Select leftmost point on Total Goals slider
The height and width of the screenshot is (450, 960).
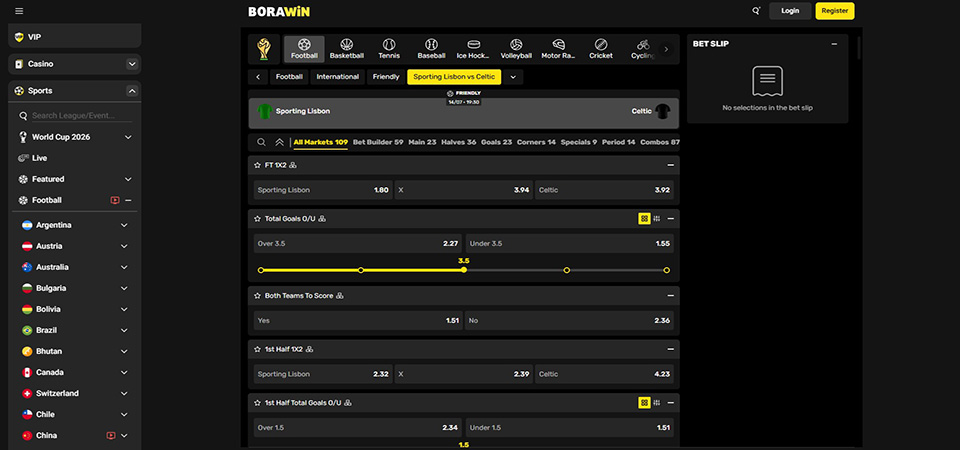[x=261, y=270]
